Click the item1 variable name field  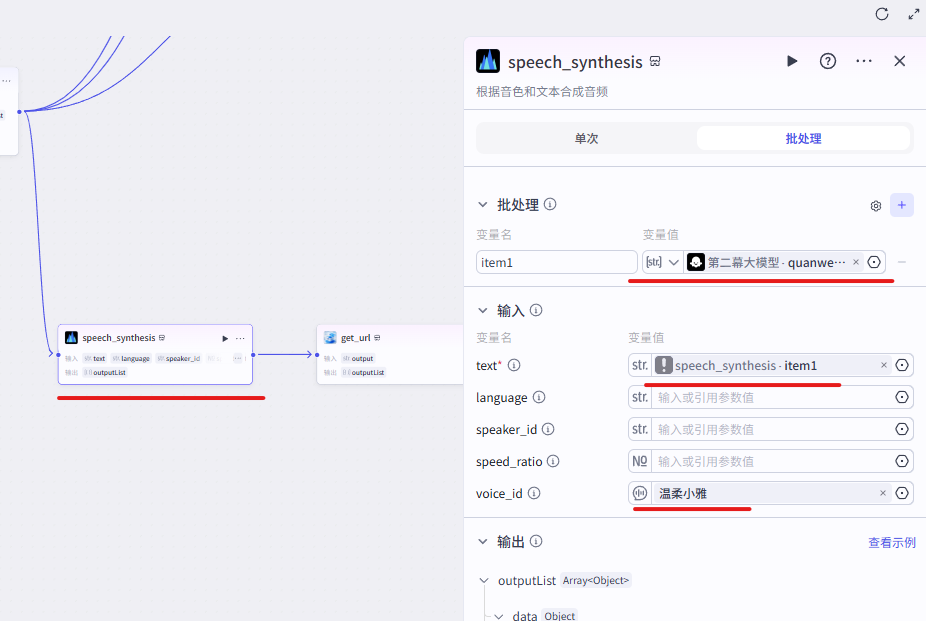(556, 262)
